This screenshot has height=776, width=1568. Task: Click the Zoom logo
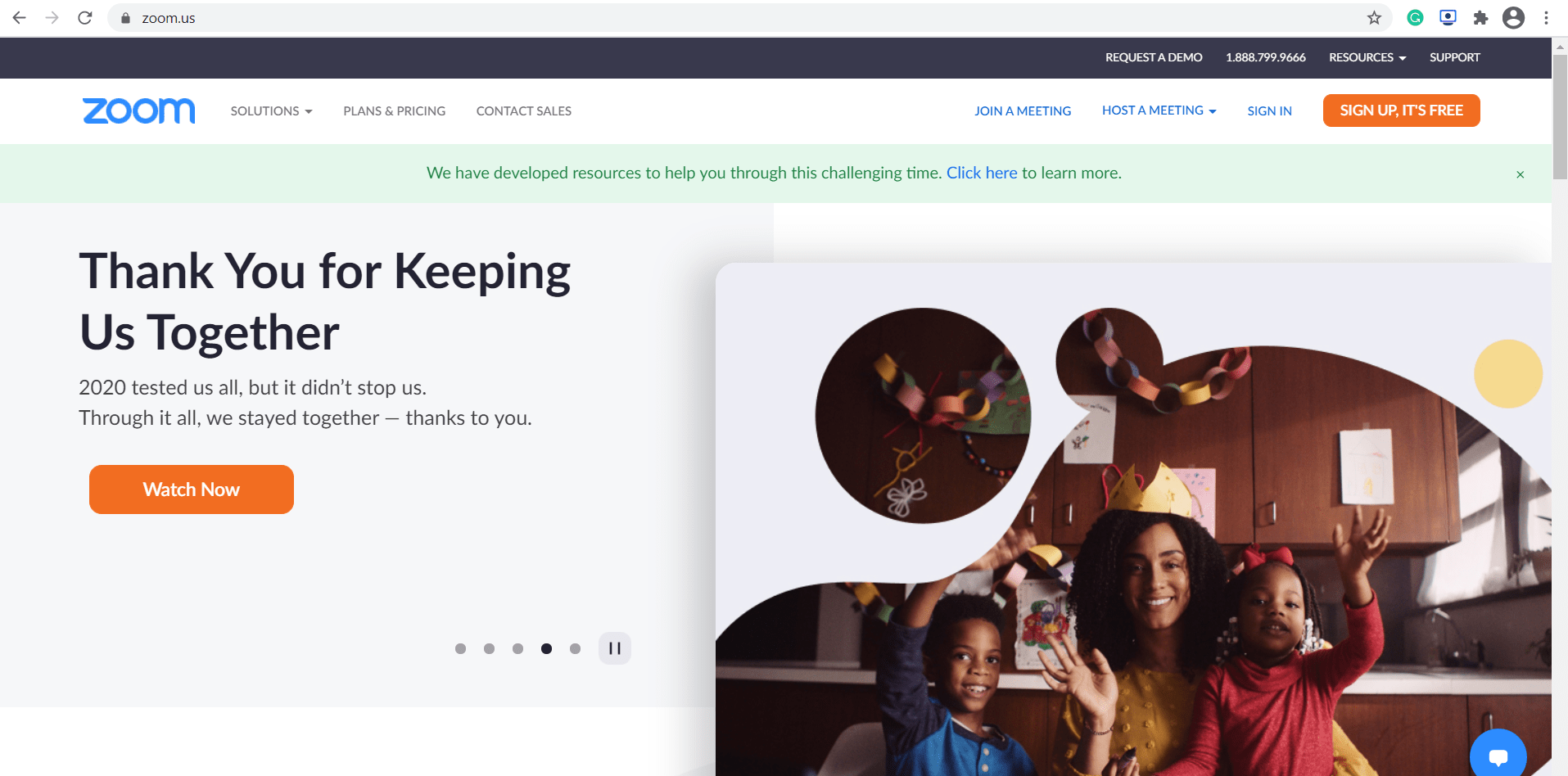138,111
